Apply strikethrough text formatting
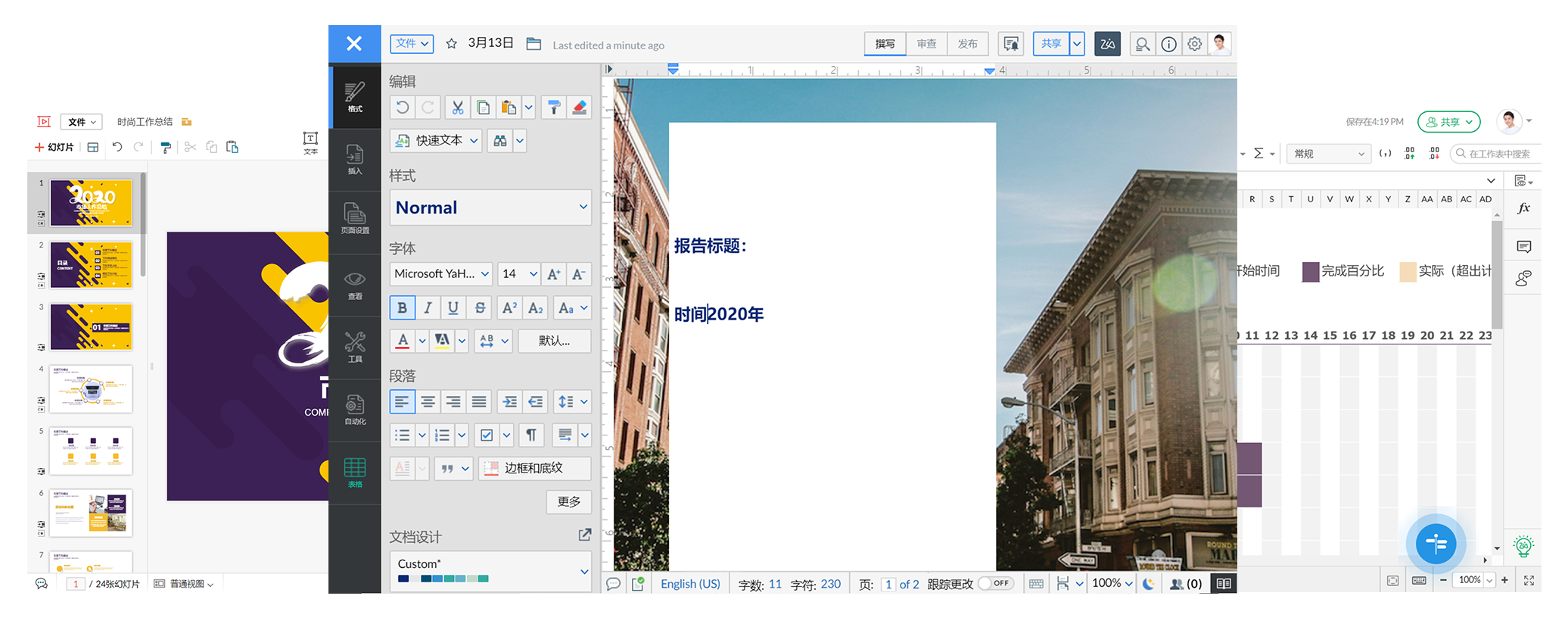 [x=480, y=307]
